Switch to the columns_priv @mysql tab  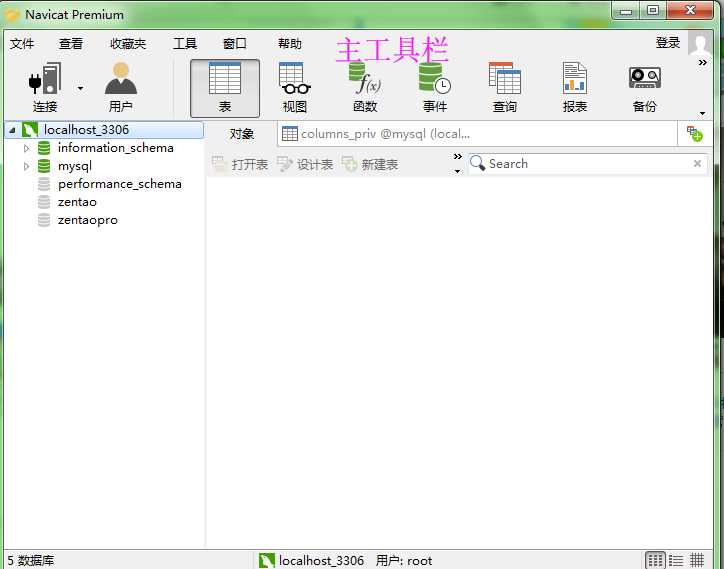477,134
